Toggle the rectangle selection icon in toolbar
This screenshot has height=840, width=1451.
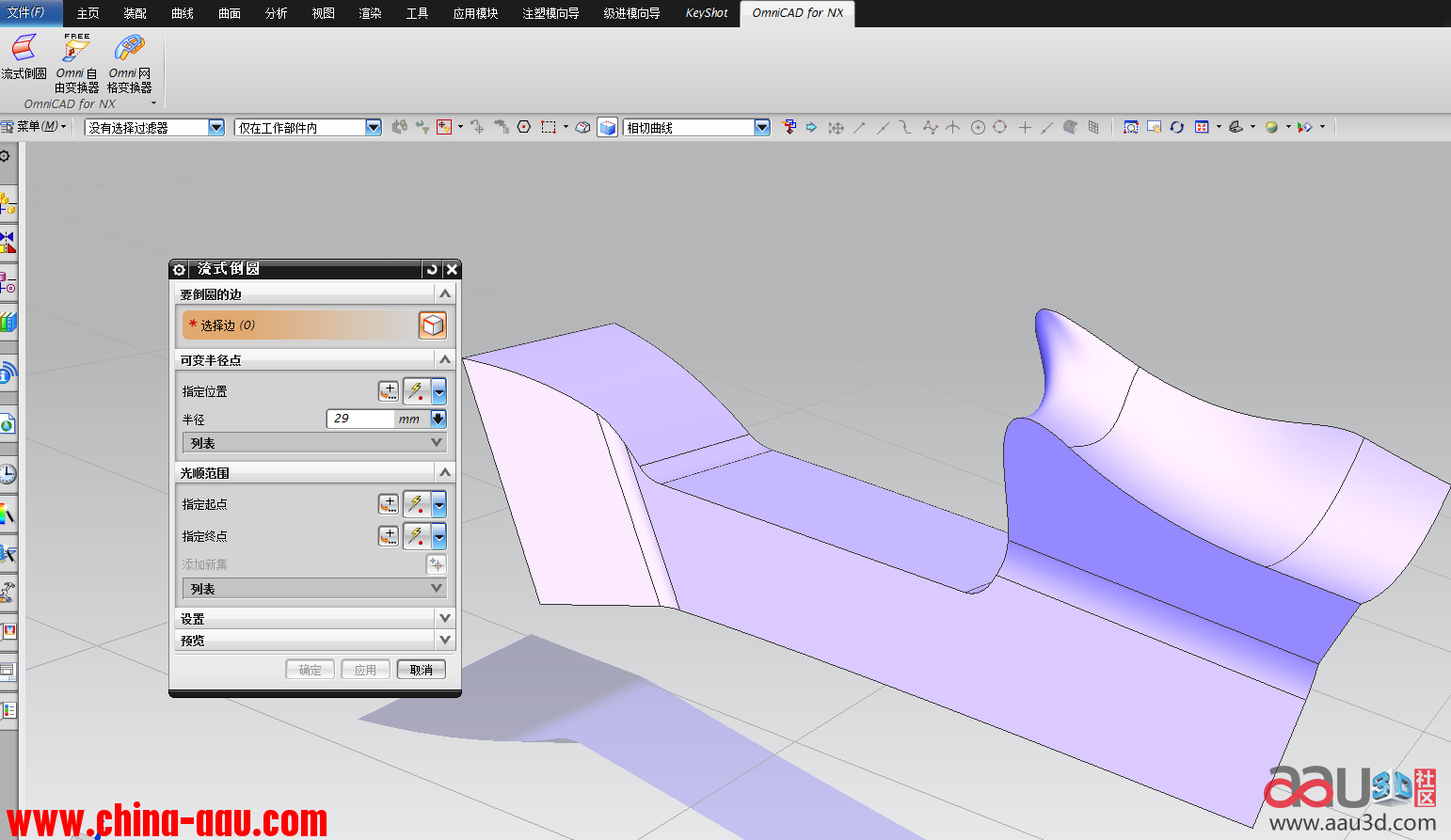coord(549,127)
